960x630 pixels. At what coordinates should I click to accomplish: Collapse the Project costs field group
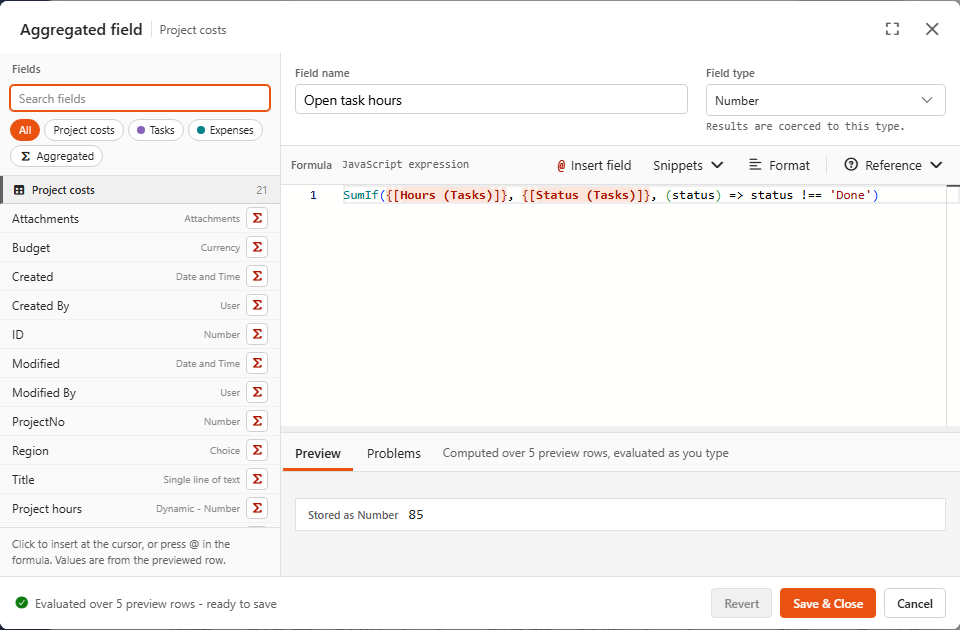pyautogui.click(x=140, y=190)
